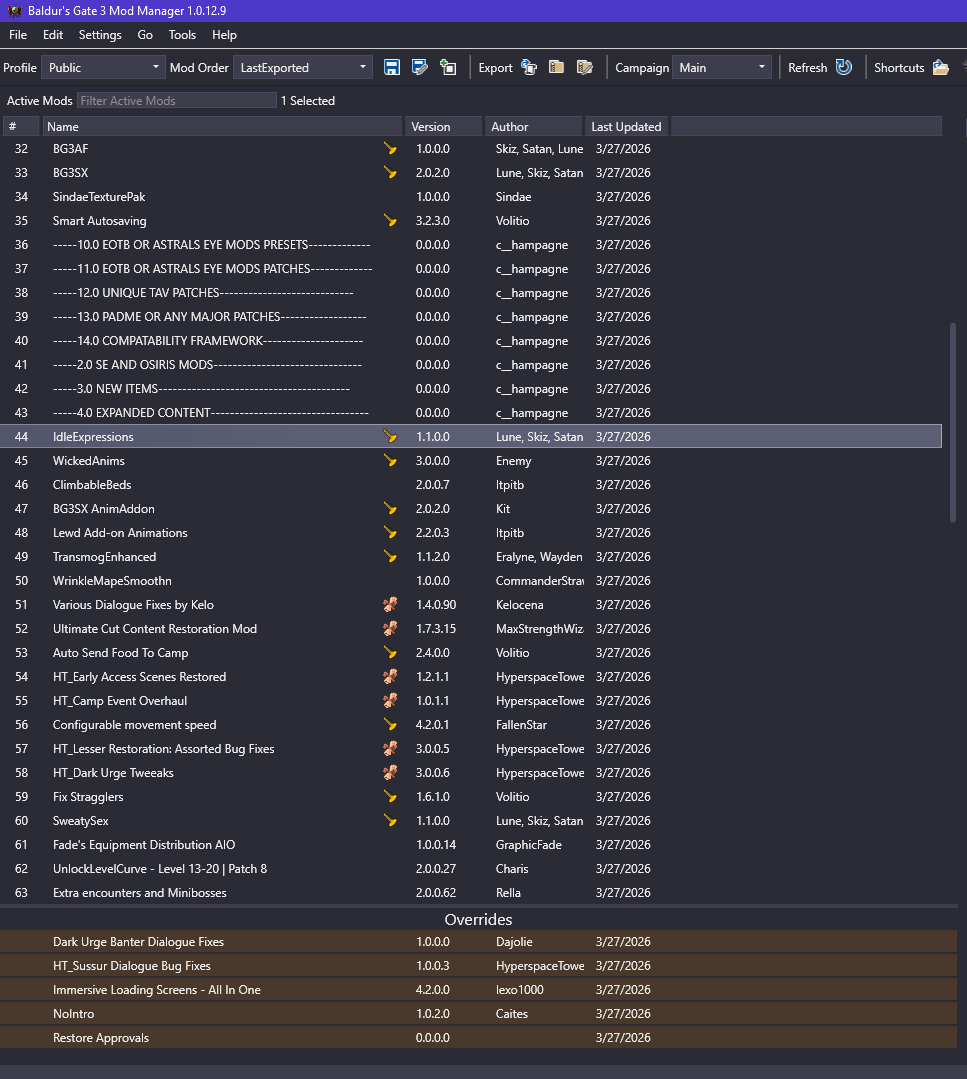Click the yellow tool icon beside SweatySex
This screenshot has width=967, height=1079.
point(390,821)
